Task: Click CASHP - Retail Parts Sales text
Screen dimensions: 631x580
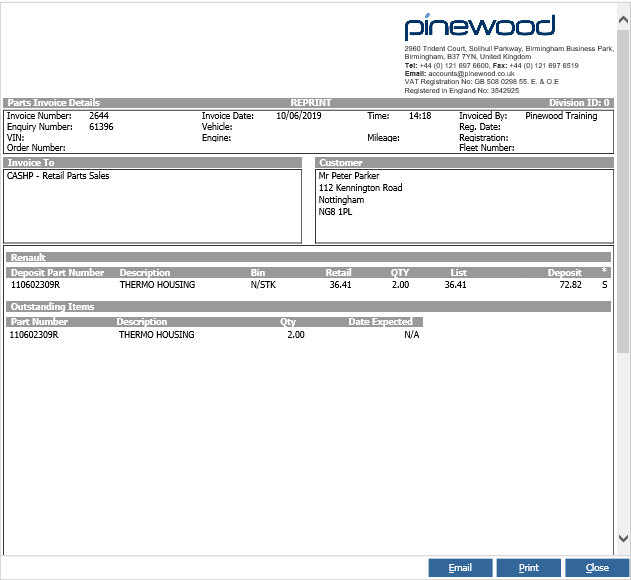Action: tap(58, 176)
